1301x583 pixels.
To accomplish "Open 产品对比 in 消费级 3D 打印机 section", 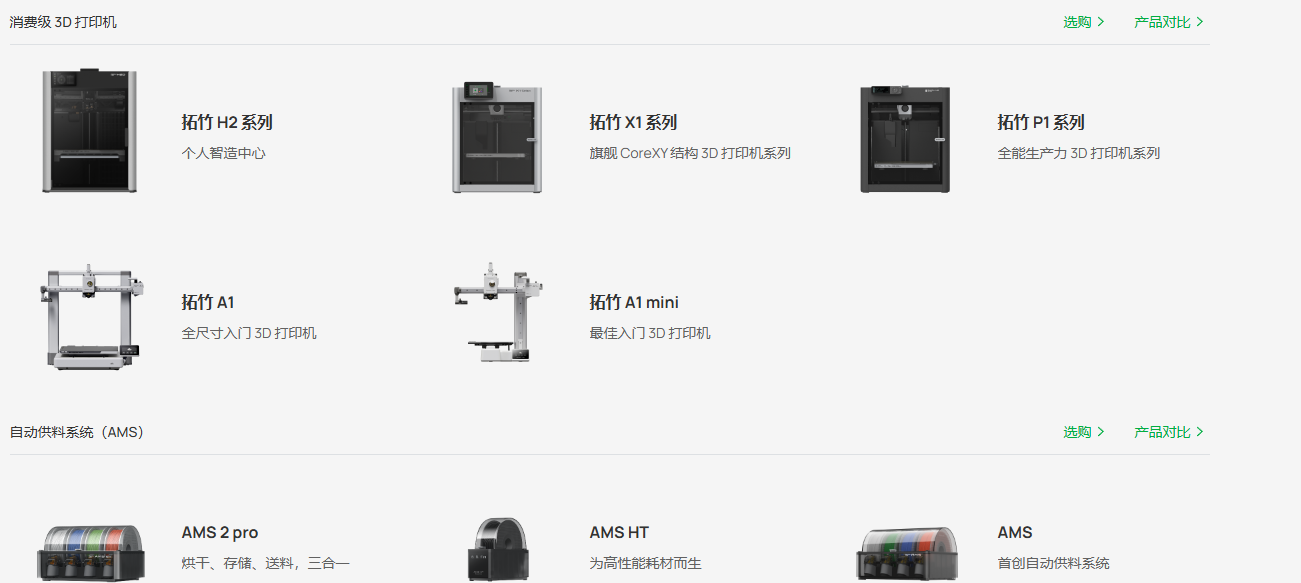I will 1169,22.
